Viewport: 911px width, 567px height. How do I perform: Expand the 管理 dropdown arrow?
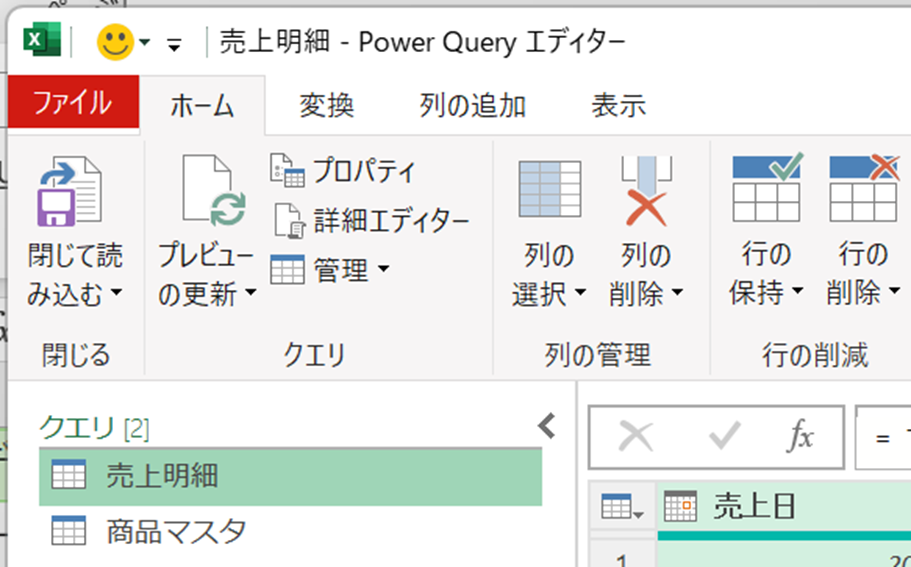click(383, 269)
